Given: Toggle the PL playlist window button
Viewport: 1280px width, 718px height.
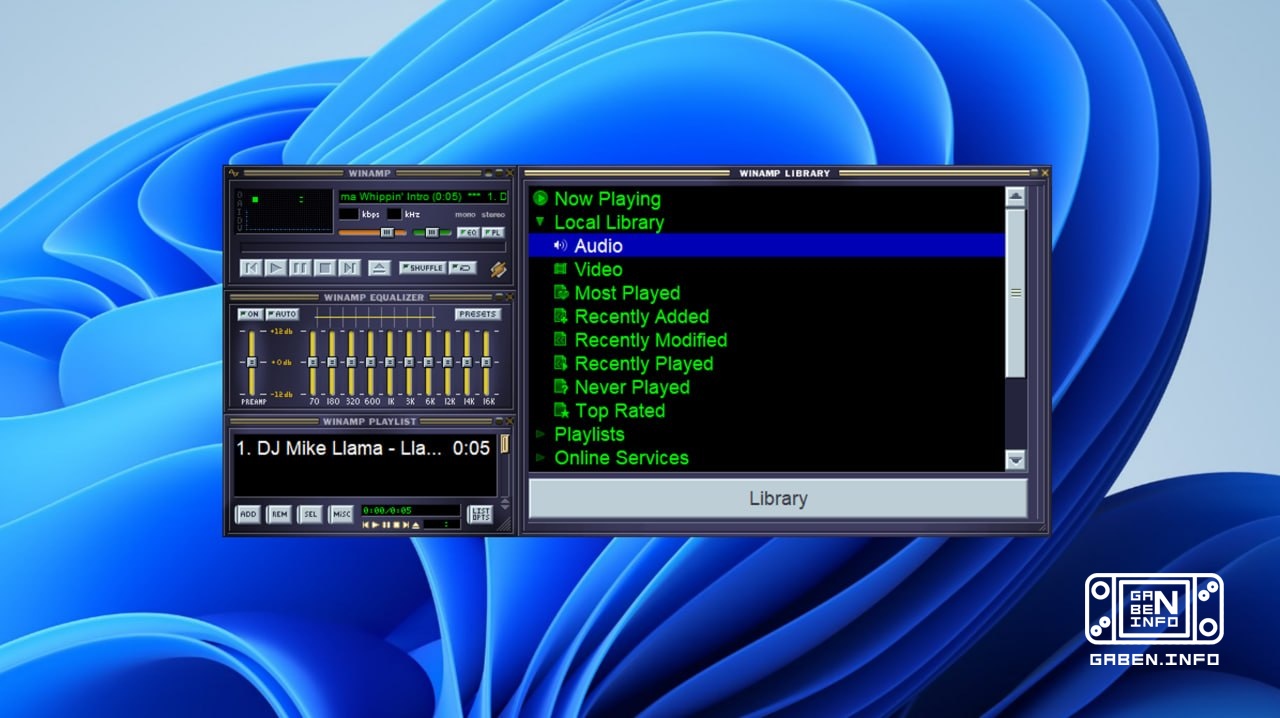Looking at the screenshot, I should pyautogui.click(x=493, y=232).
